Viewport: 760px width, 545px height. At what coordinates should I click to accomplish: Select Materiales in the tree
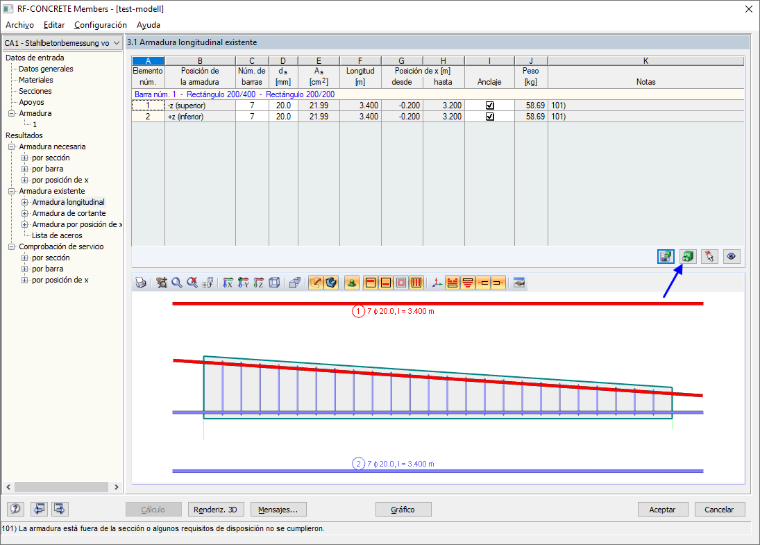[36, 80]
